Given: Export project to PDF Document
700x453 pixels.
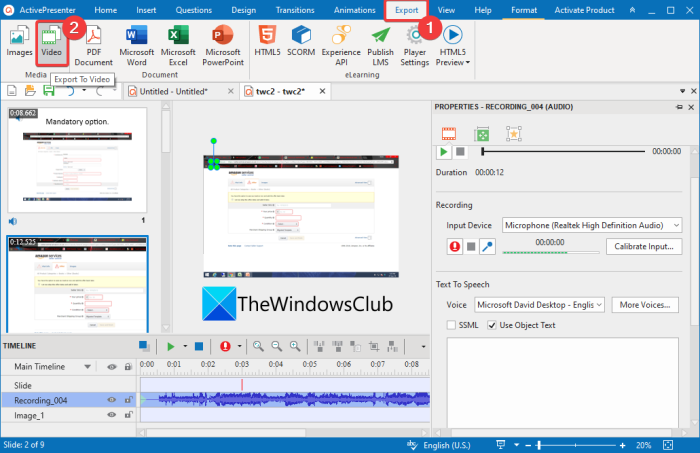Looking at the screenshot, I should coord(93,46).
